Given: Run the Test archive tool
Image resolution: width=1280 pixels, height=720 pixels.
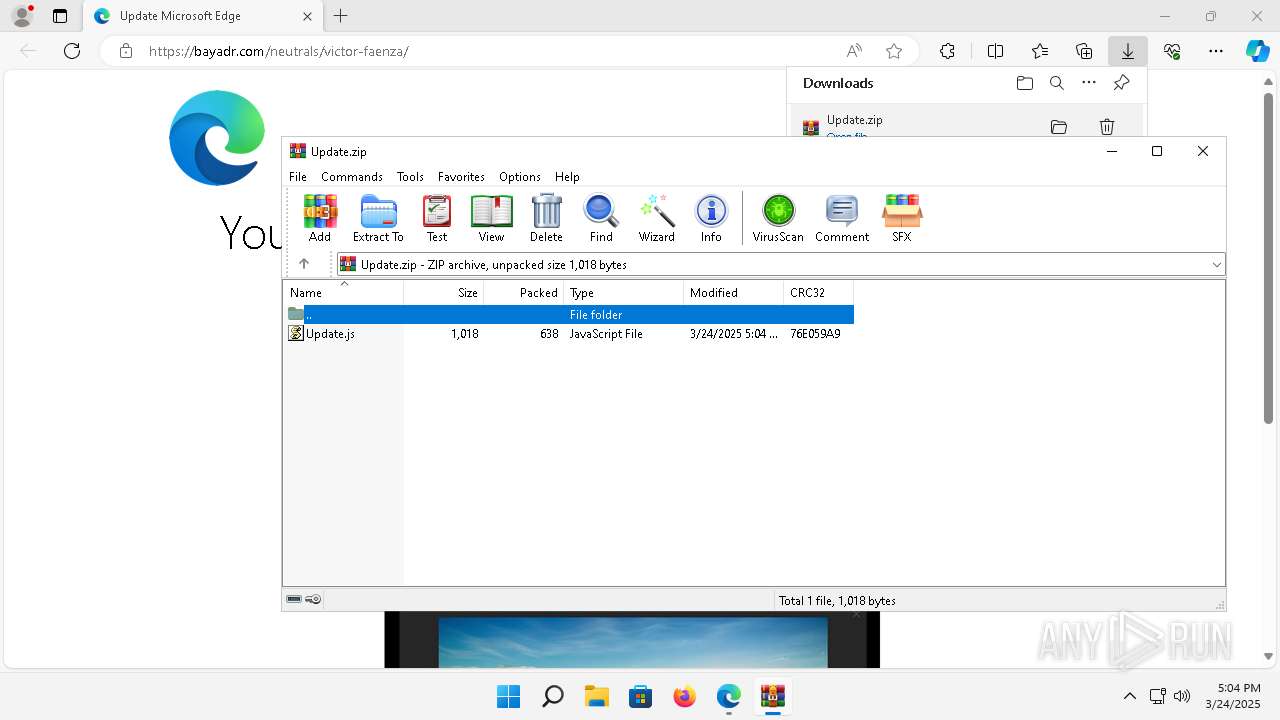Looking at the screenshot, I should click(437, 218).
